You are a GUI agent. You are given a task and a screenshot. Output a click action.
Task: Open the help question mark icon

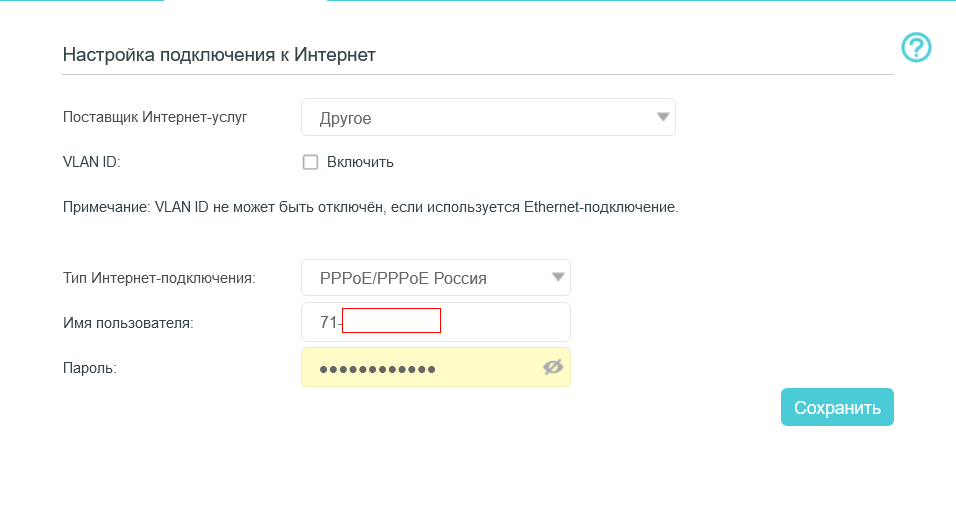(x=916, y=47)
